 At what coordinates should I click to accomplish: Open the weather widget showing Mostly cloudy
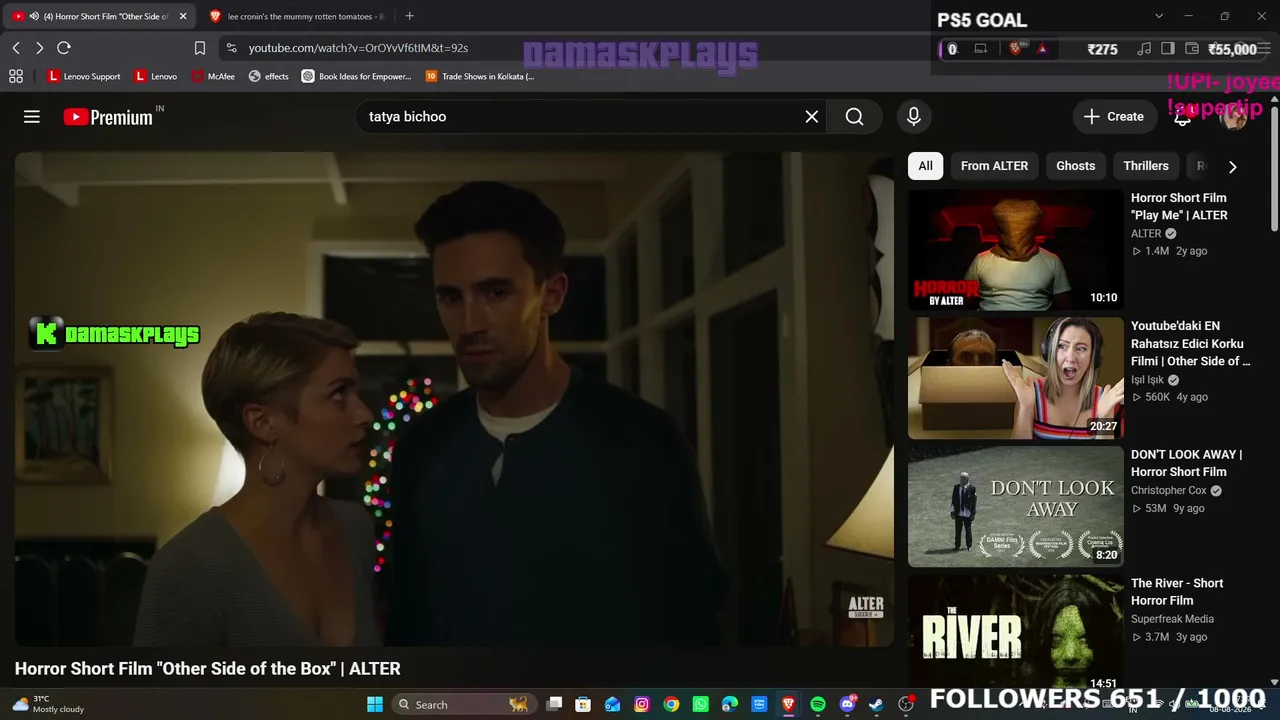[x=48, y=704]
